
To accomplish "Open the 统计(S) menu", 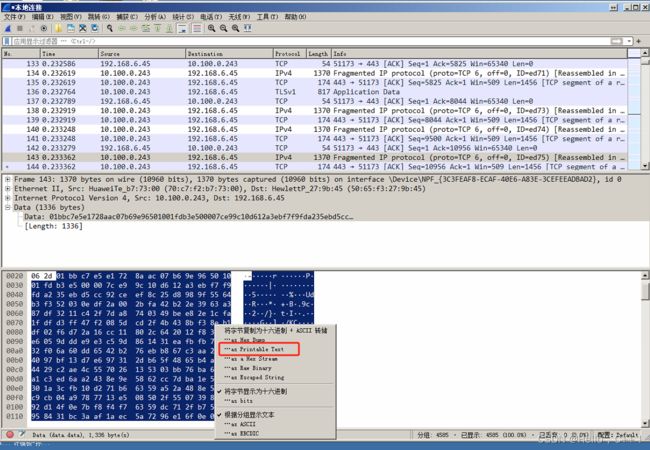I will (183, 17).
